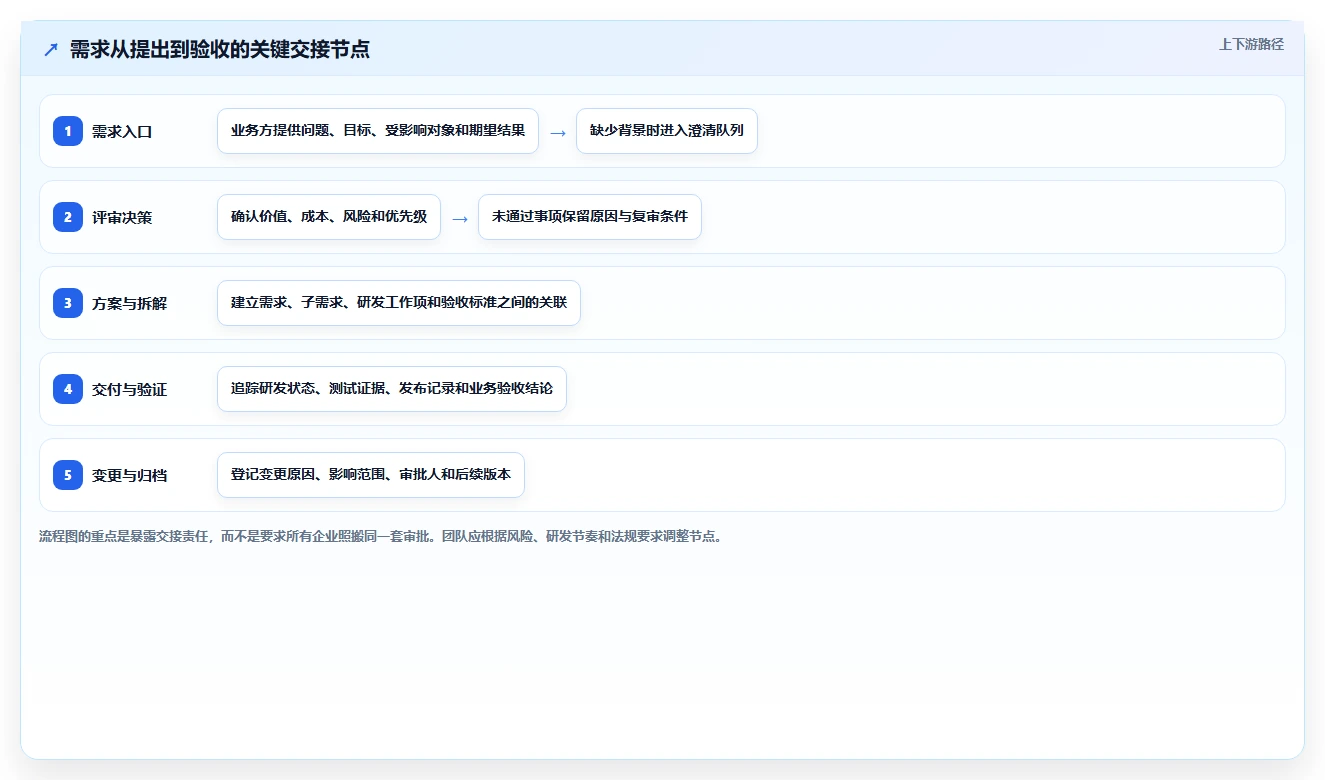Image resolution: width=1325 pixels, height=780 pixels.
Task: Click the arrow in the 需求入口 row
Action: click(558, 132)
